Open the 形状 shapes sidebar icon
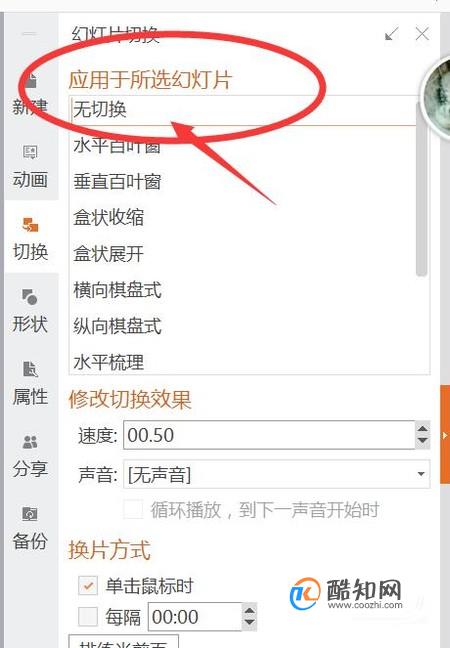Image resolution: width=450 pixels, height=648 pixels. tap(30, 311)
